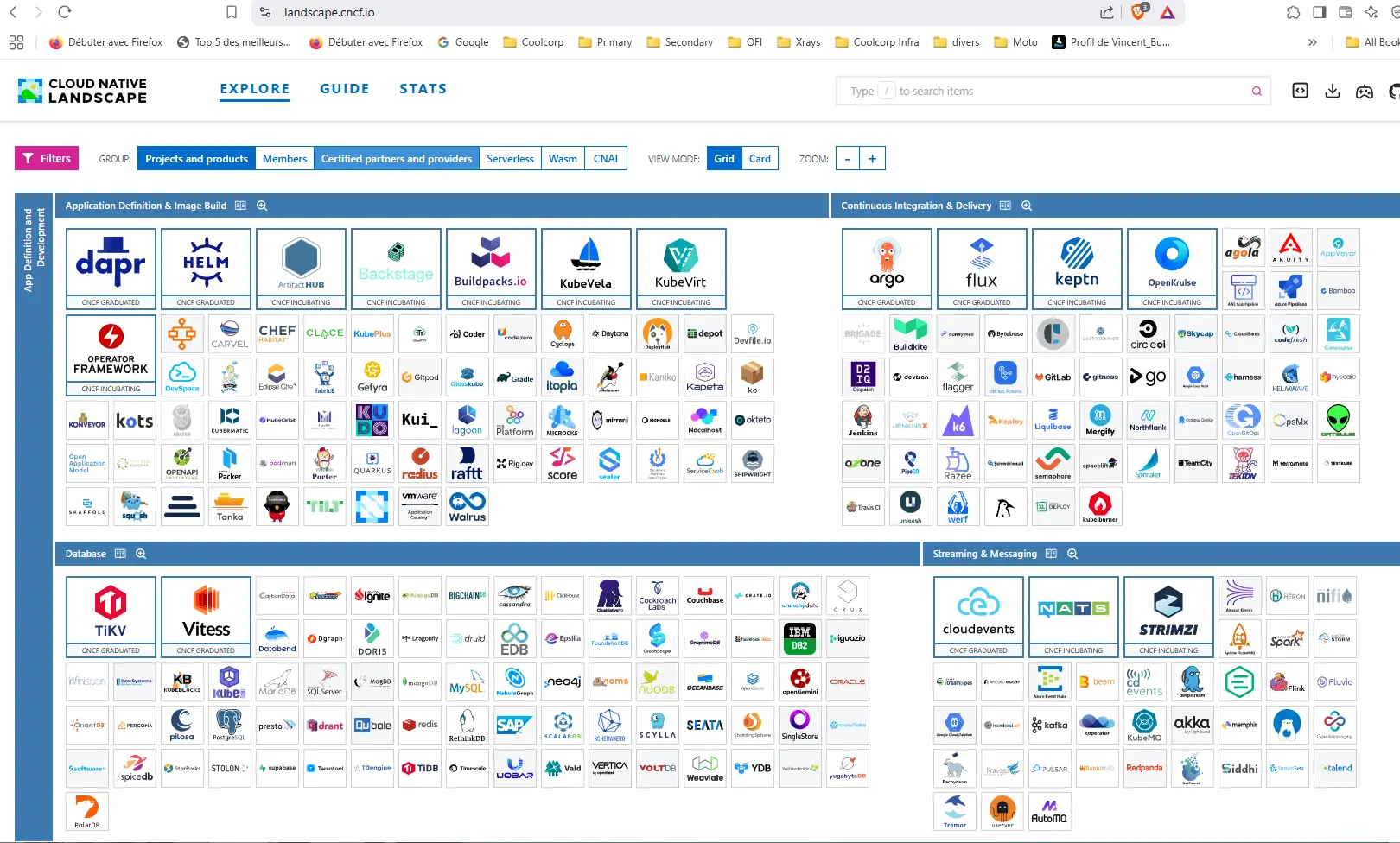The image size is (1400, 843).
Task: Switch view mode to Grid
Action: click(x=724, y=159)
